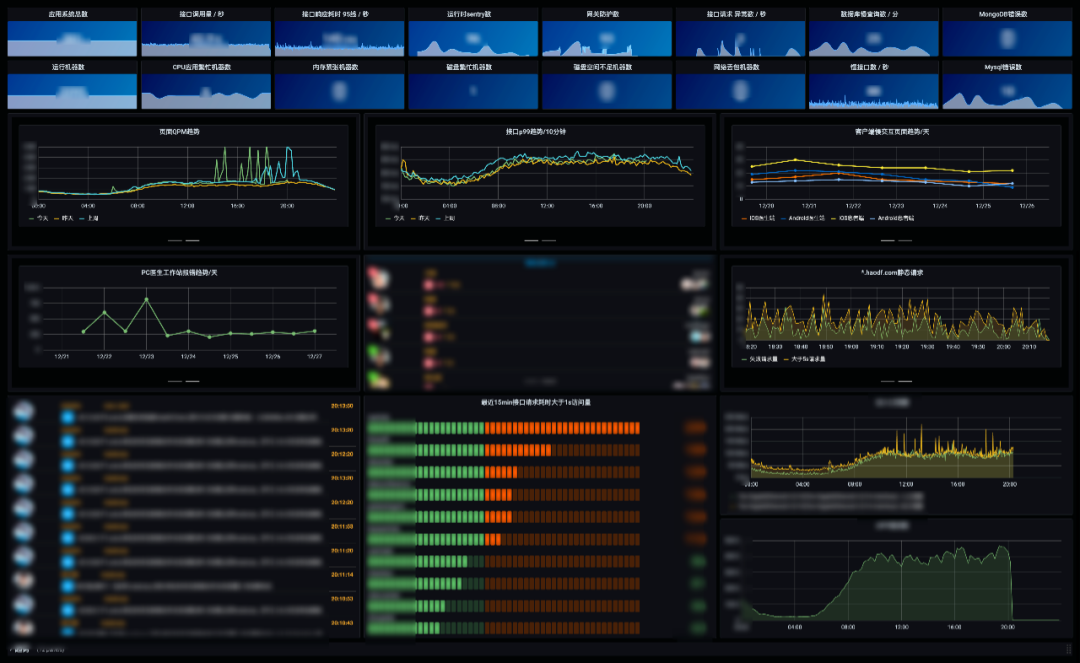Toggle the green first series in haodf legend
This screenshot has height=663, width=1080.
click(760, 359)
